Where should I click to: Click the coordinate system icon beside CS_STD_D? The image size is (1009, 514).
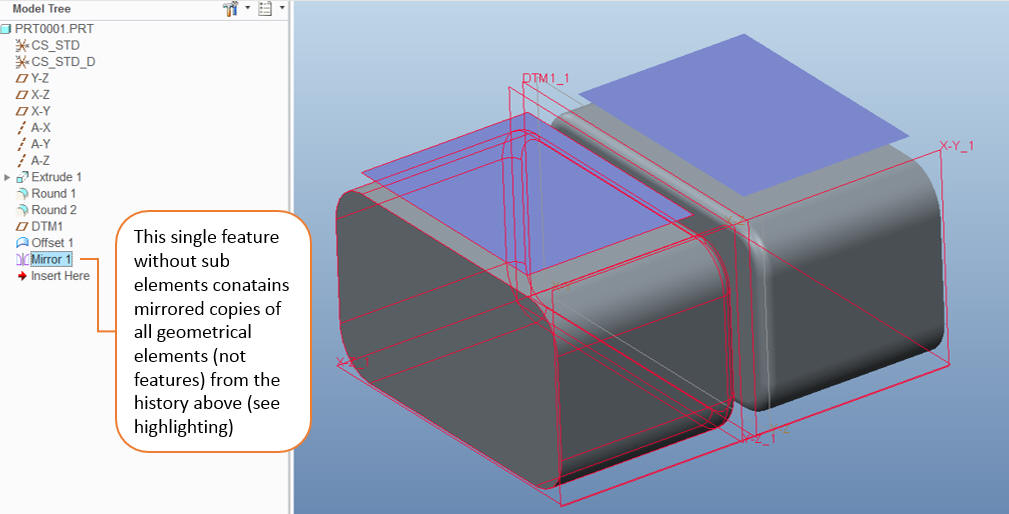click(22, 62)
